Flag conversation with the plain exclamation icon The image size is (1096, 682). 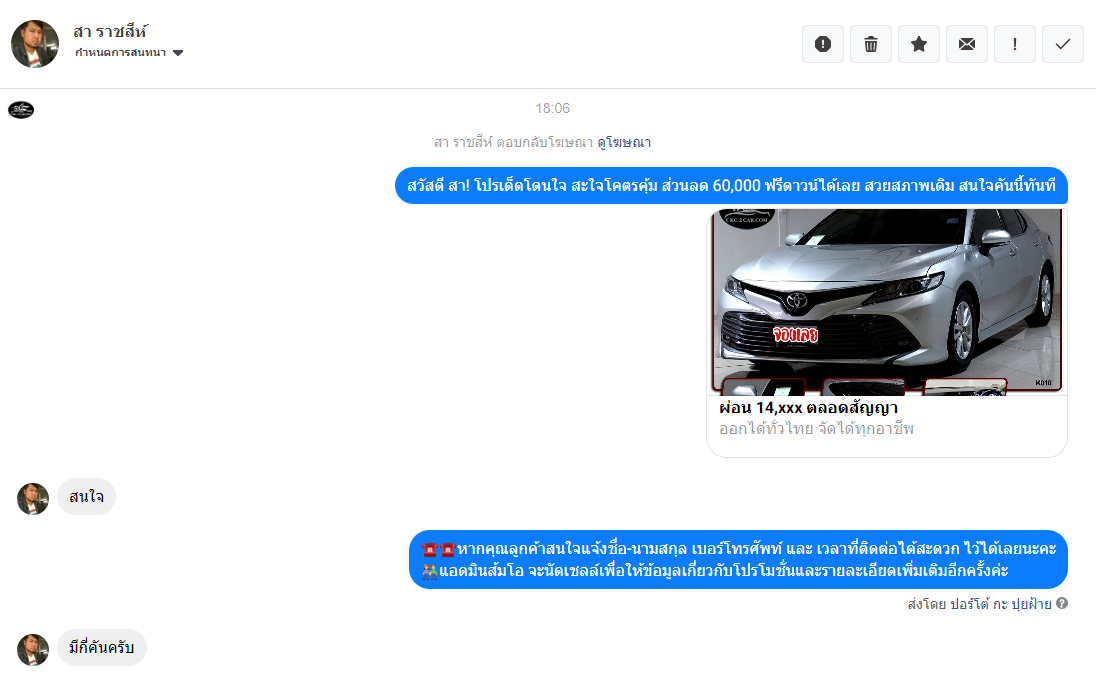click(1015, 44)
